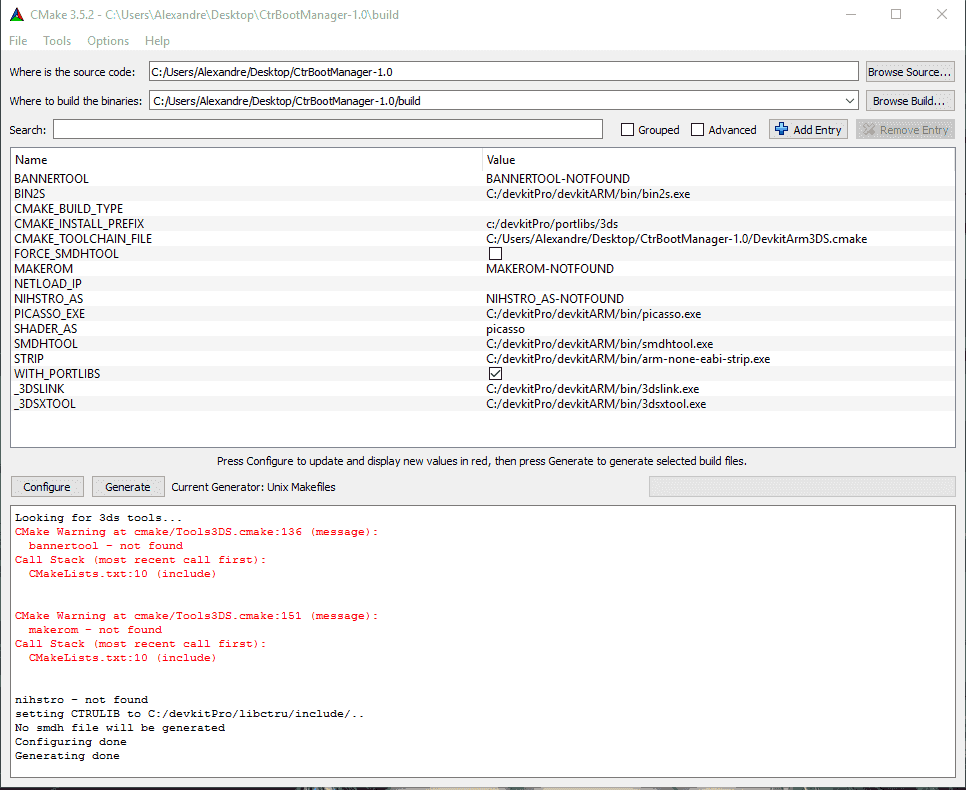The height and width of the screenshot is (790, 966).
Task: Select the CMAKE_BUILD_TYPE row
Action: point(483,208)
